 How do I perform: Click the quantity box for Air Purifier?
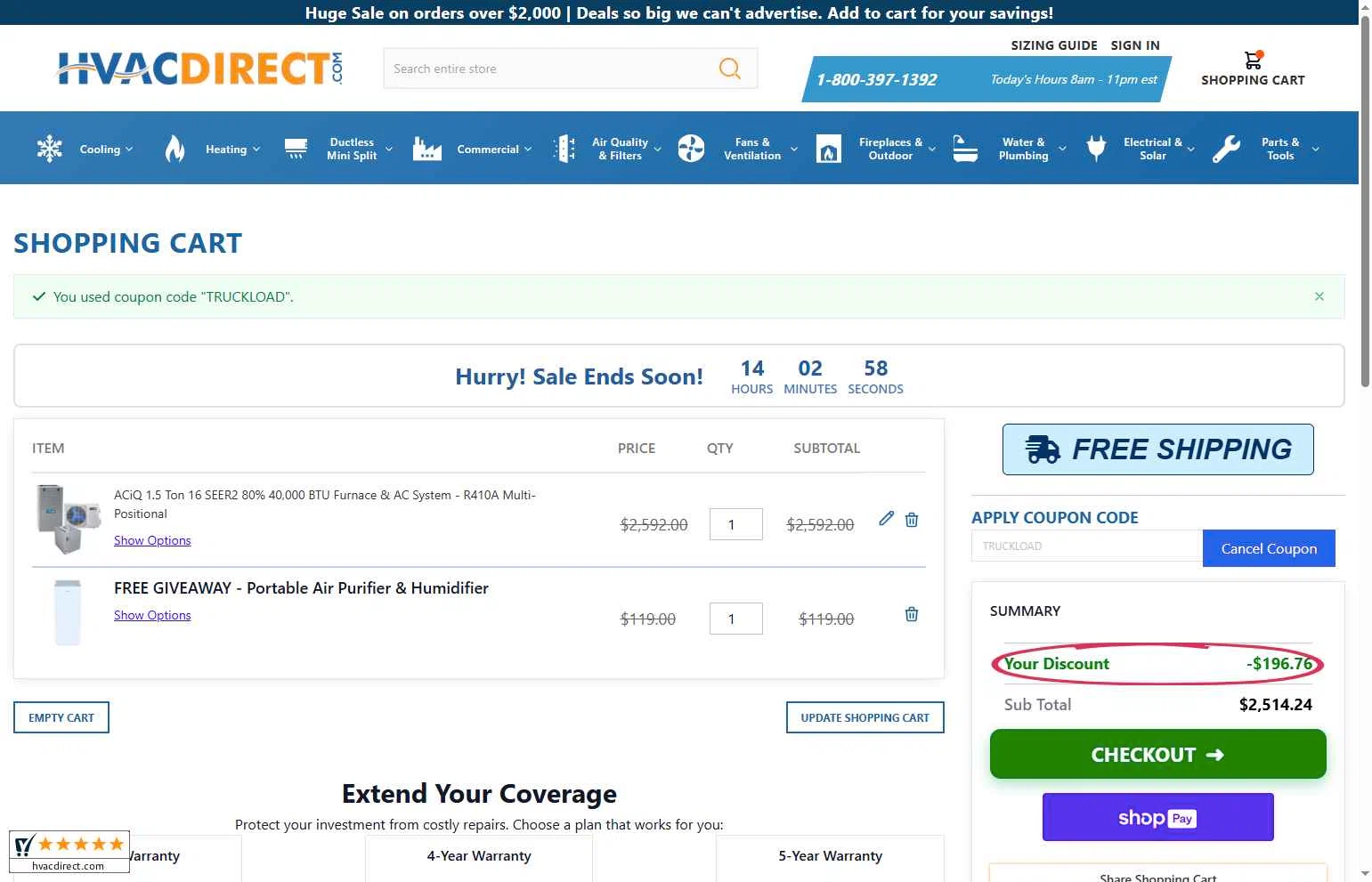736,619
